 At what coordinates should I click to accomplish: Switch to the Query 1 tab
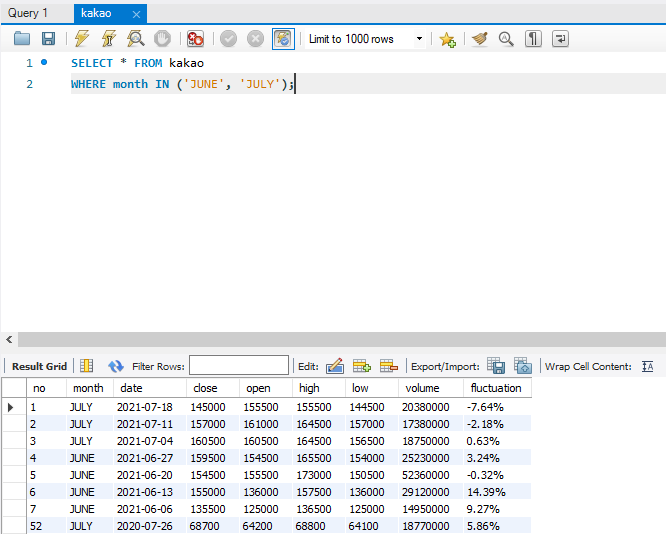pos(28,13)
